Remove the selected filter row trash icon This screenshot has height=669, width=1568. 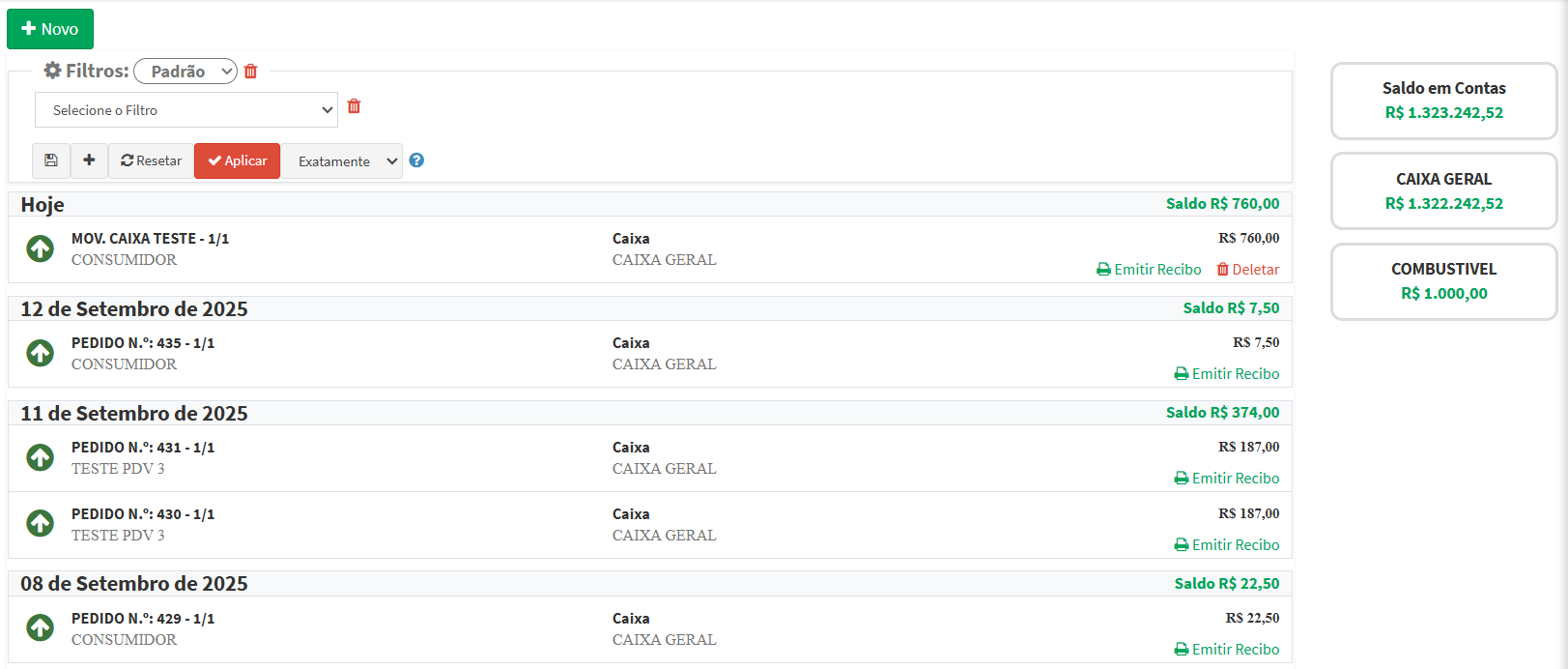pos(354,106)
